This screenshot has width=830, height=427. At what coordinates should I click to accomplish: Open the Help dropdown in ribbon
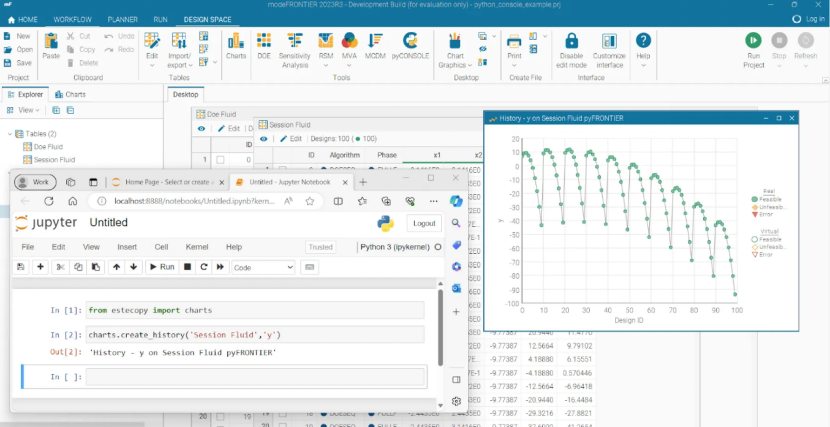[x=643, y=65]
